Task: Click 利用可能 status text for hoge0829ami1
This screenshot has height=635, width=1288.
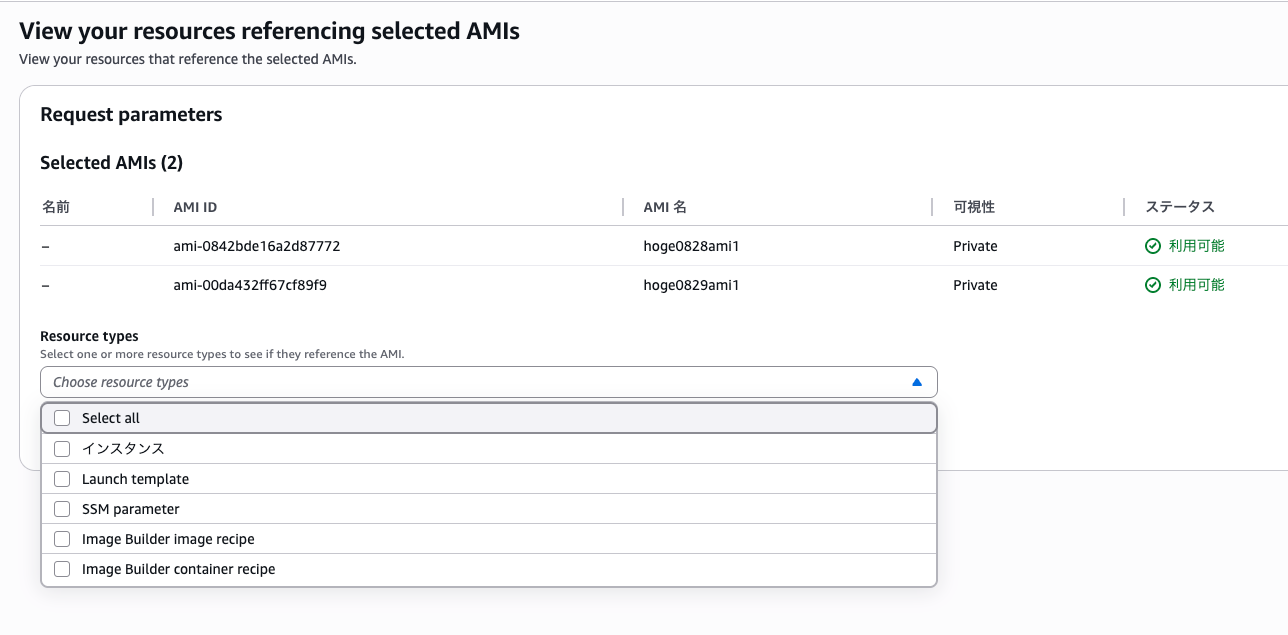Action: pyautogui.click(x=1196, y=285)
